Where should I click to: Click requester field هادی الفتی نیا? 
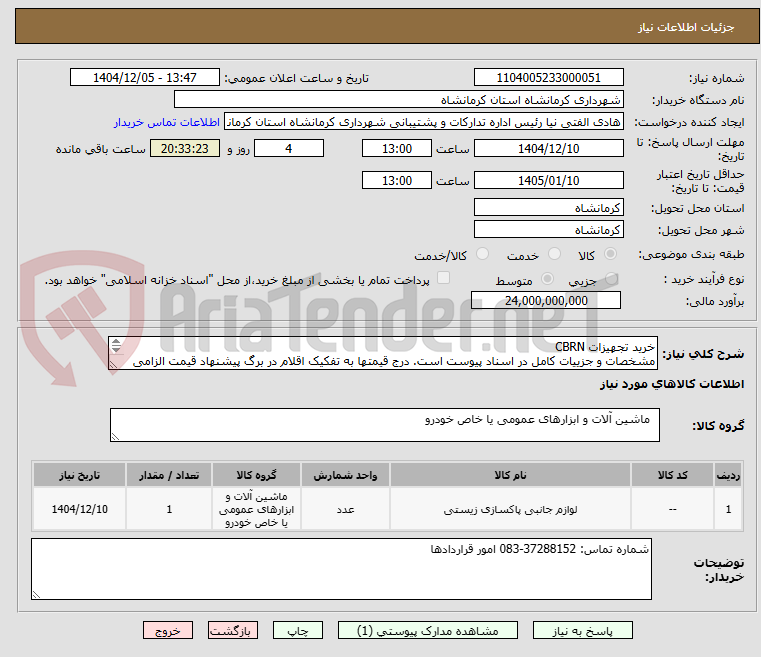pyautogui.click(x=424, y=122)
